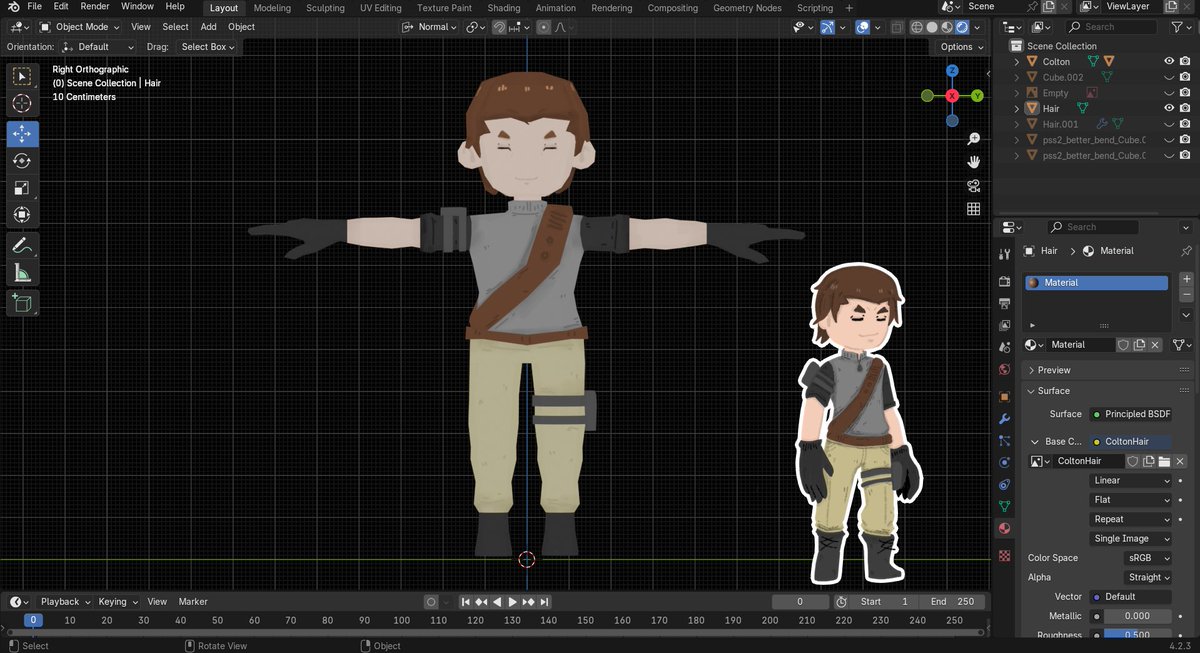Viewport: 1200px width, 653px height.
Task: Pick the Measure tool
Action: click(x=22, y=273)
